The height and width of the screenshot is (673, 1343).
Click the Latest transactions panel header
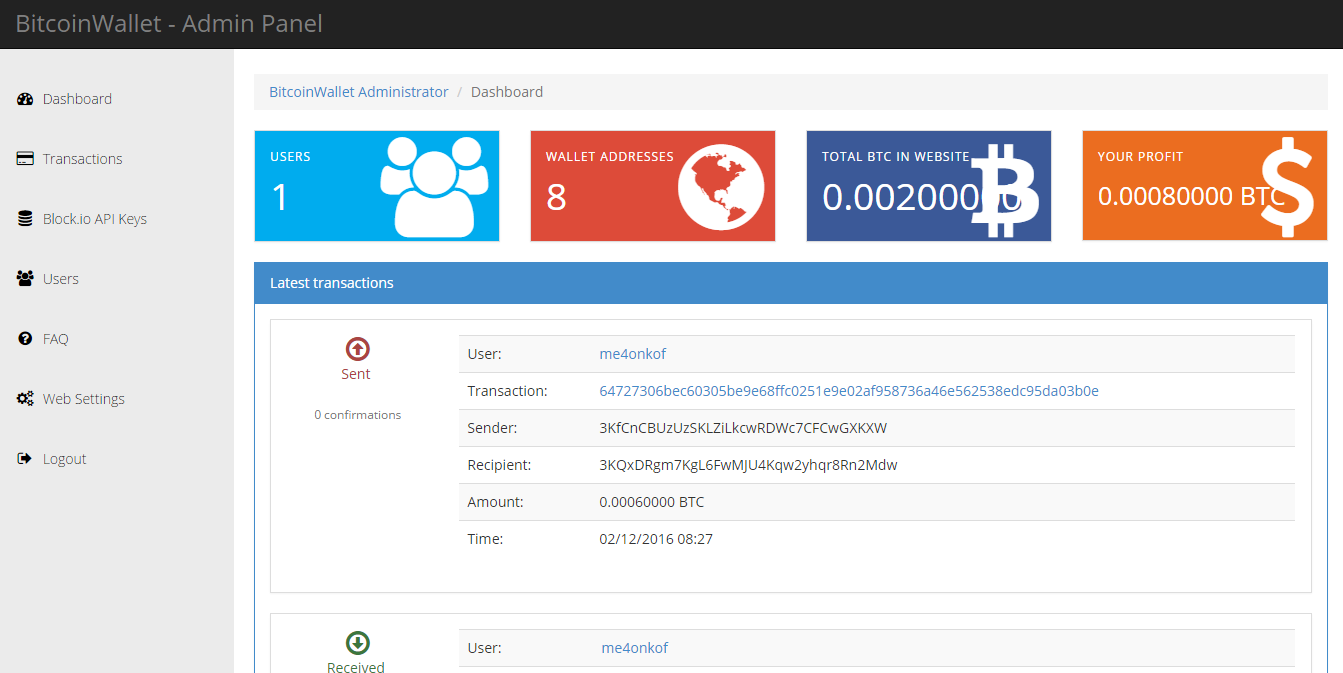click(x=790, y=283)
